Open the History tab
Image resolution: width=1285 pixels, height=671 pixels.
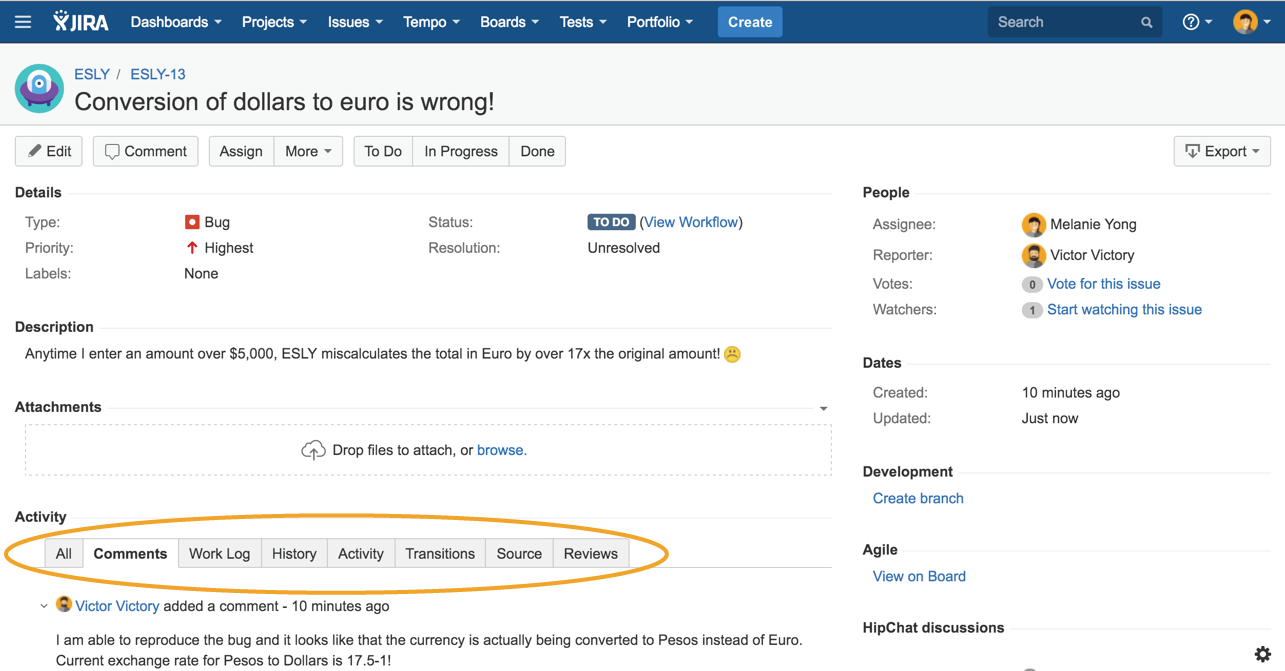coord(294,553)
